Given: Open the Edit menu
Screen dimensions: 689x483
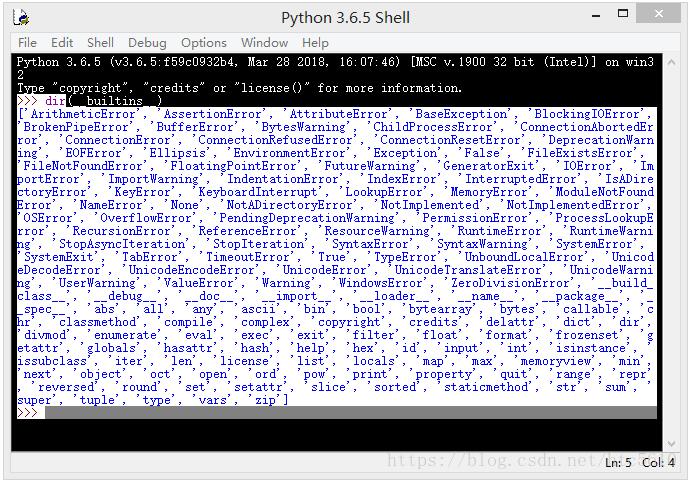Looking at the screenshot, I should click(62, 43).
